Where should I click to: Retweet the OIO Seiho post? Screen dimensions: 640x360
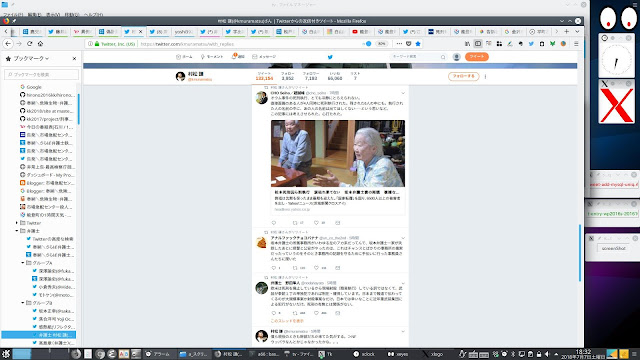click(x=295, y=223)
